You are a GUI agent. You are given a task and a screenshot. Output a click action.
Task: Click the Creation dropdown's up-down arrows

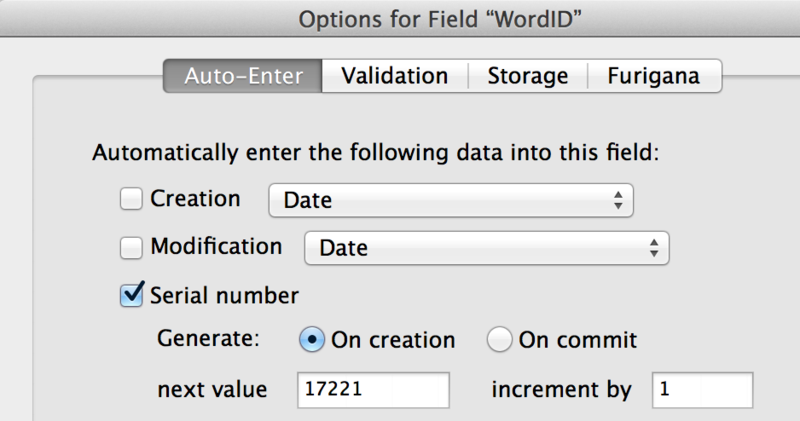(x=619, y=200)
